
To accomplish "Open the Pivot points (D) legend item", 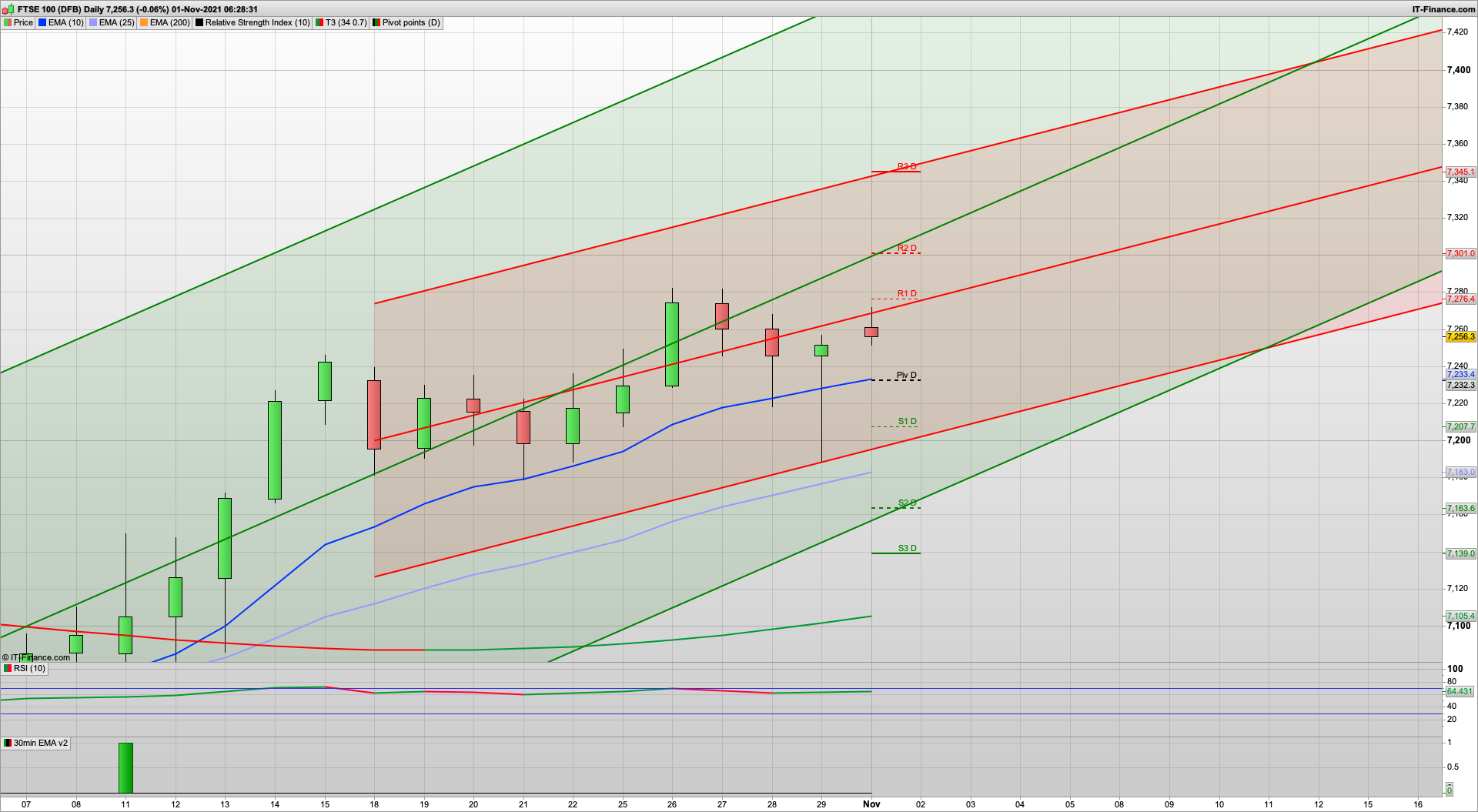I will (406, 22).
